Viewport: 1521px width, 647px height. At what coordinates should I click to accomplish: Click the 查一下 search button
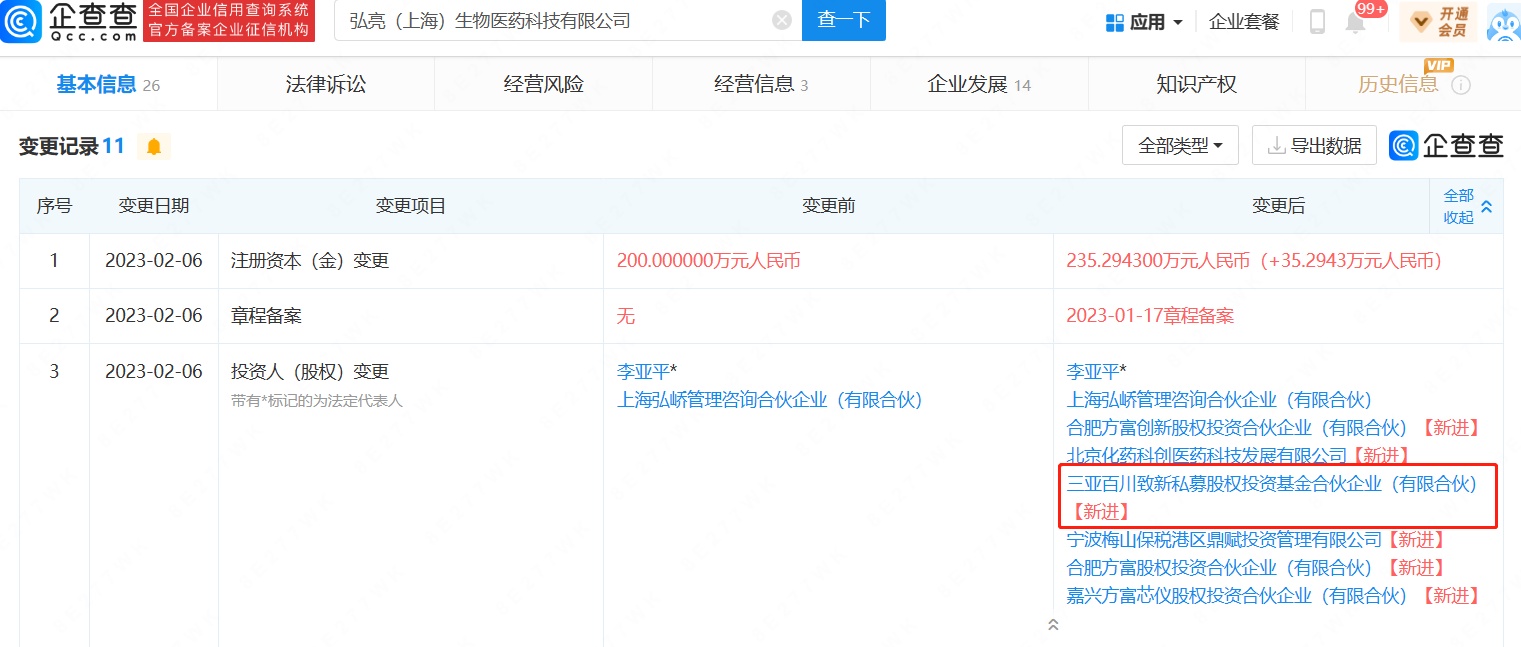(844, 20)
